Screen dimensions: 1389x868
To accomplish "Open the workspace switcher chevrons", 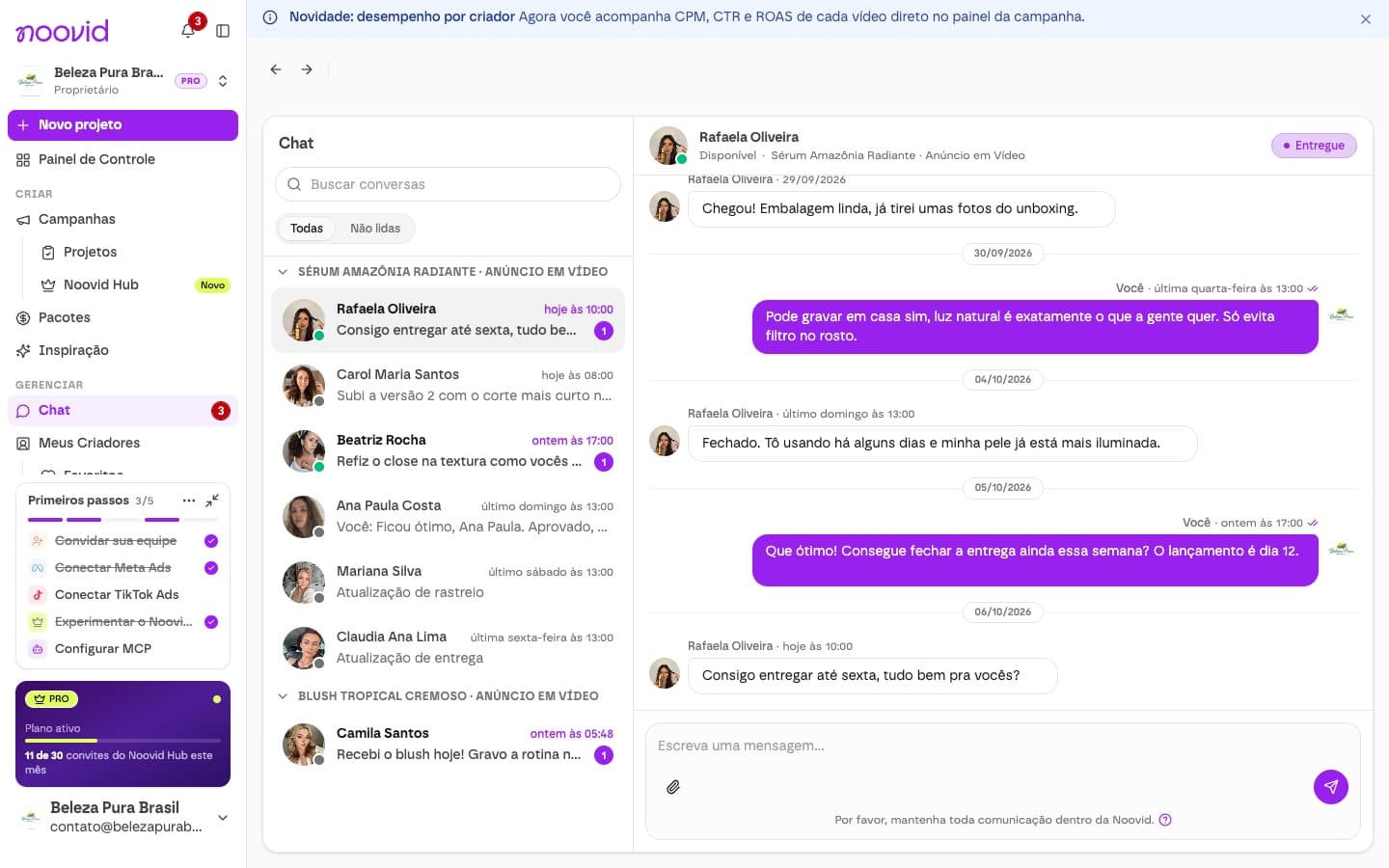I will pos(223,81).
